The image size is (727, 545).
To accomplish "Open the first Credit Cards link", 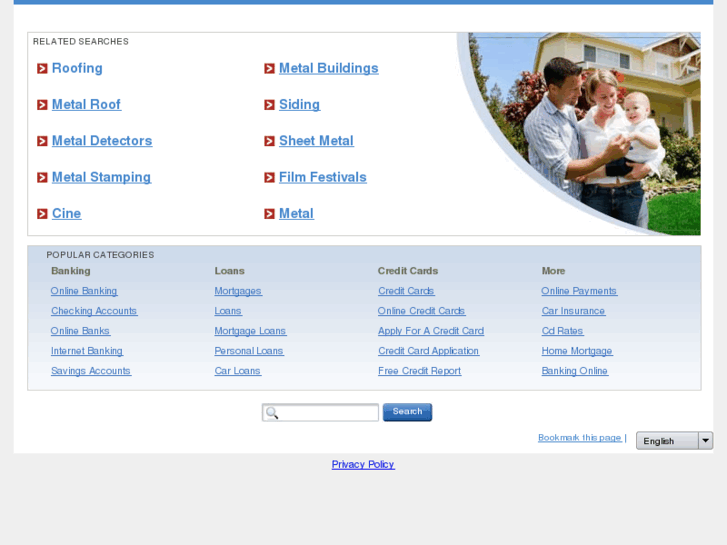I will click(x=406, y=291).
